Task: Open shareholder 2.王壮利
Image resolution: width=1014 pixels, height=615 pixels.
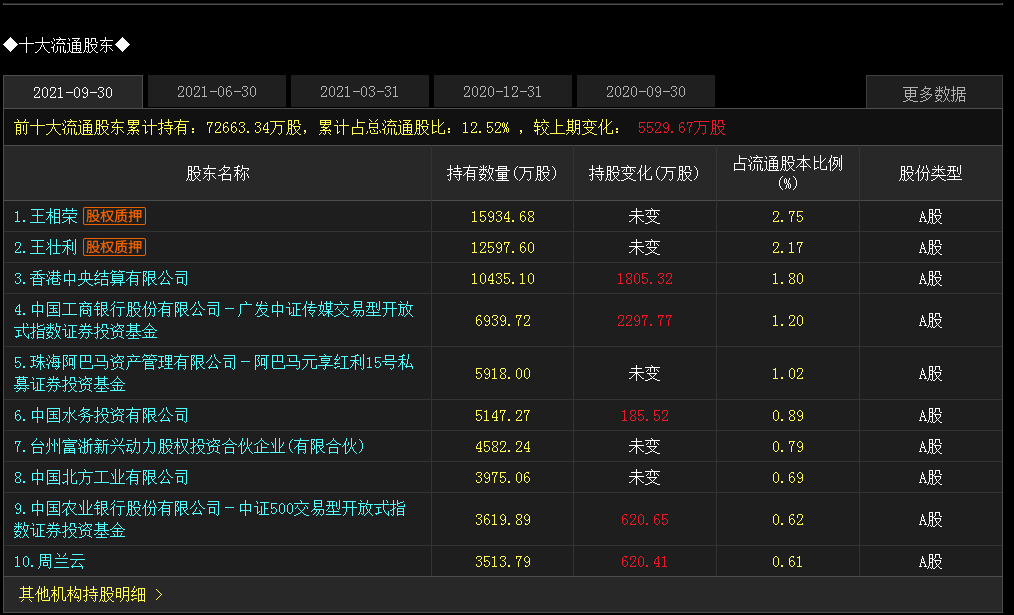Action: tap(45, 247)
